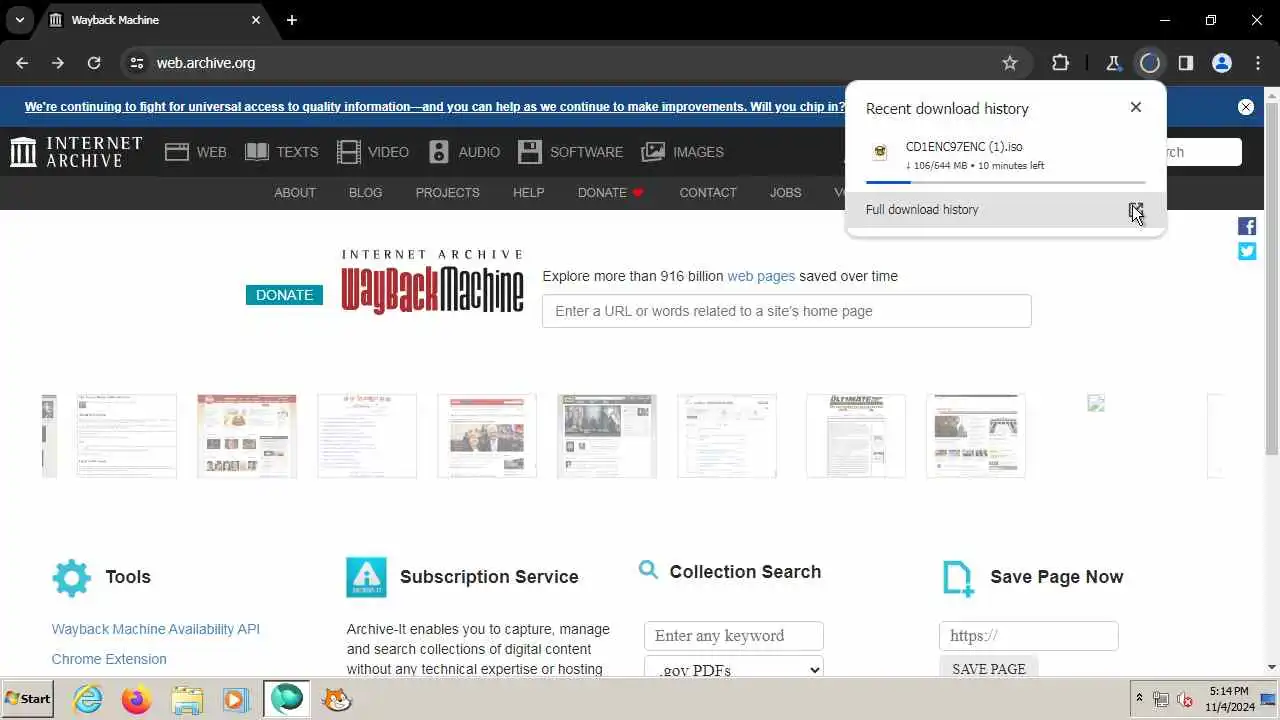Click the Collection Search magnifier icon
The height and width of the screenshot is (720, 1280).
(649, 570)
